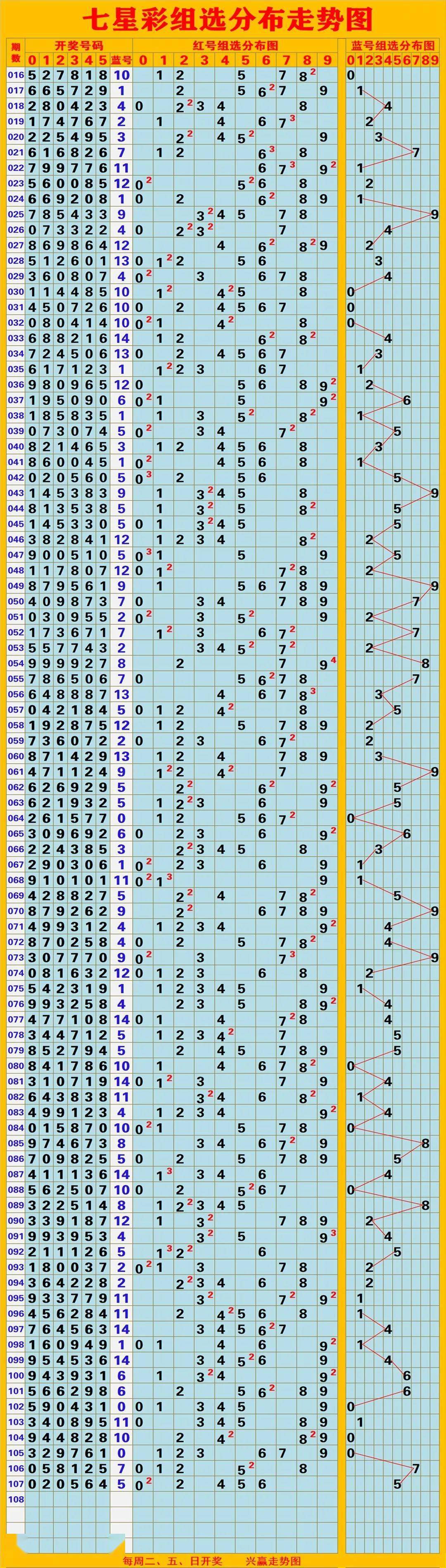Click blue number 10 in row 016
This screenshot has width=446, height=1568.
coord(121,76)
